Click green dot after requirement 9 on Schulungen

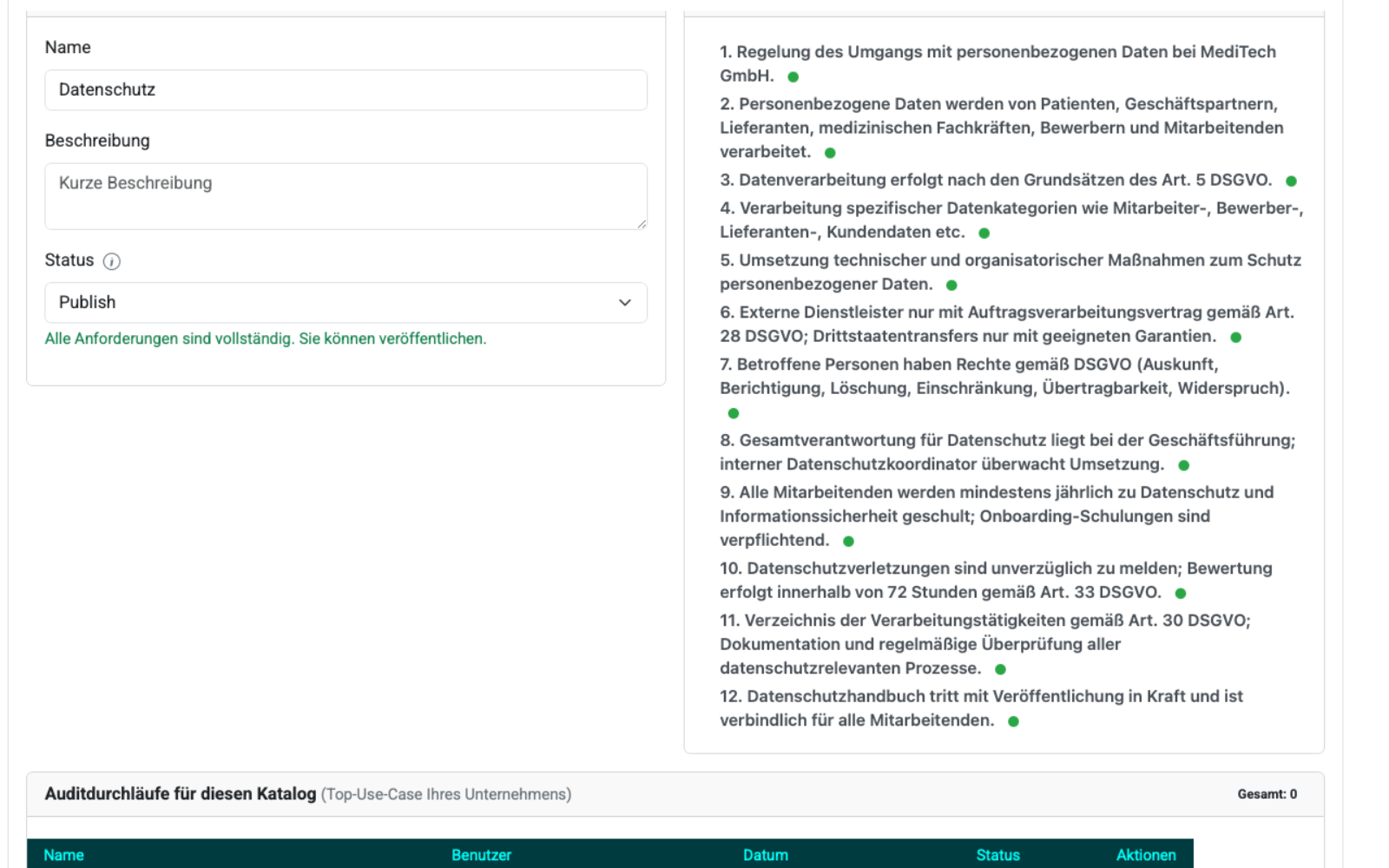coord(849,542)
